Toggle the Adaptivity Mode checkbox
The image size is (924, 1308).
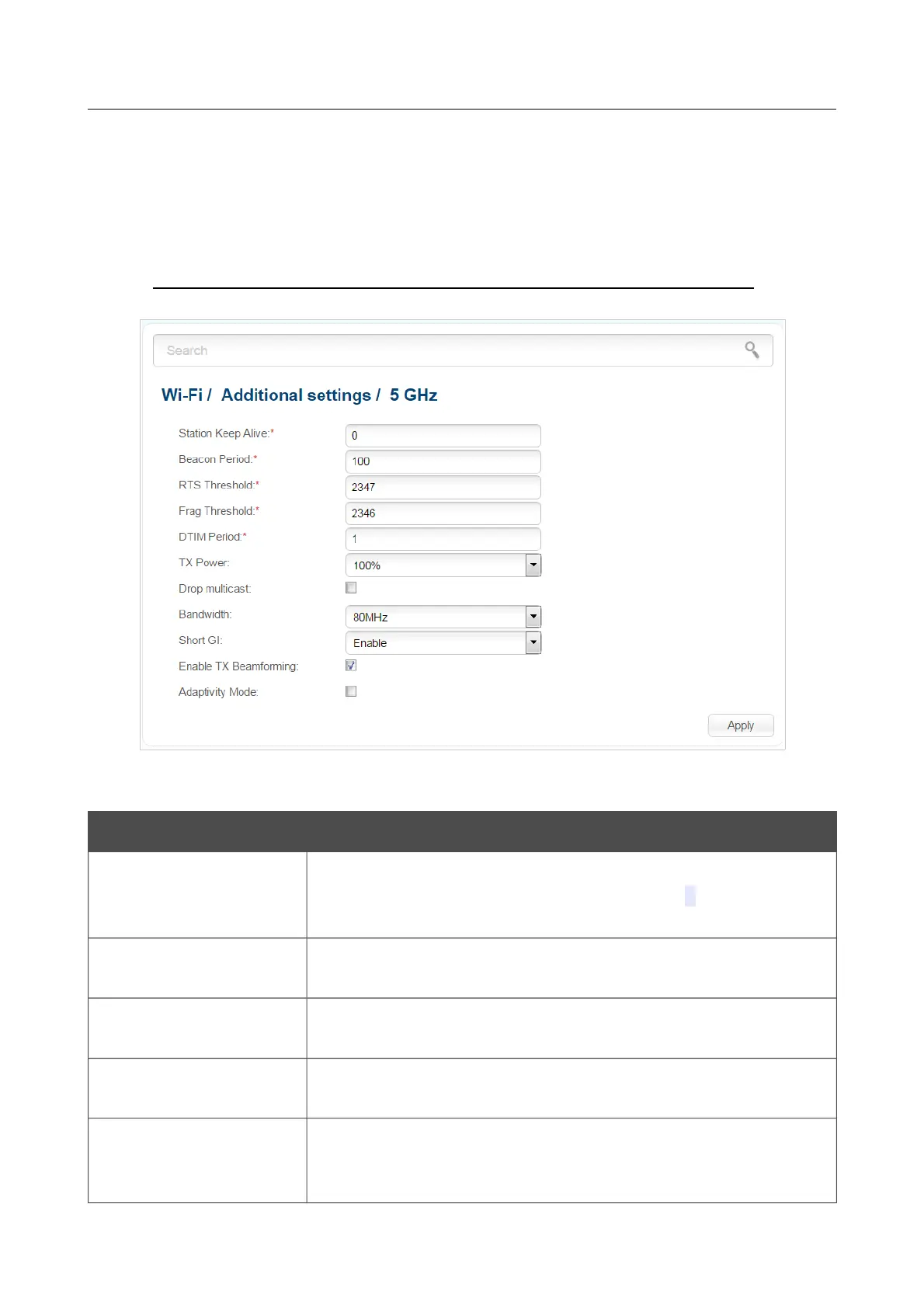tap(351, 691)
